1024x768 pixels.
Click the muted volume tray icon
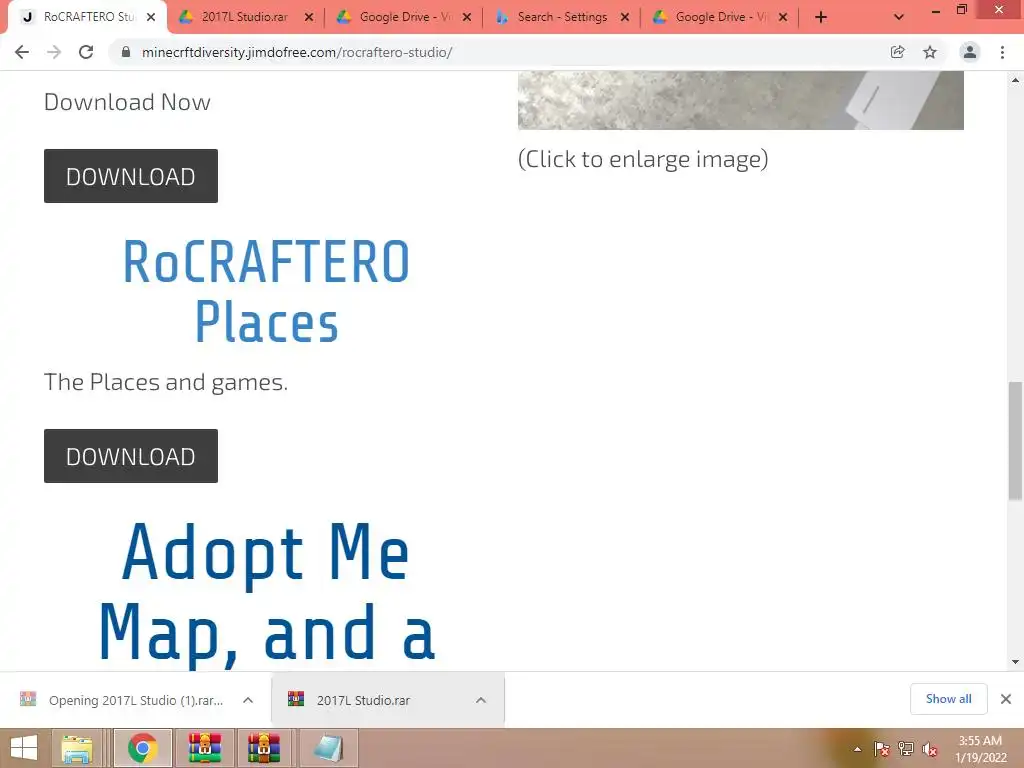tap(930, 749)
